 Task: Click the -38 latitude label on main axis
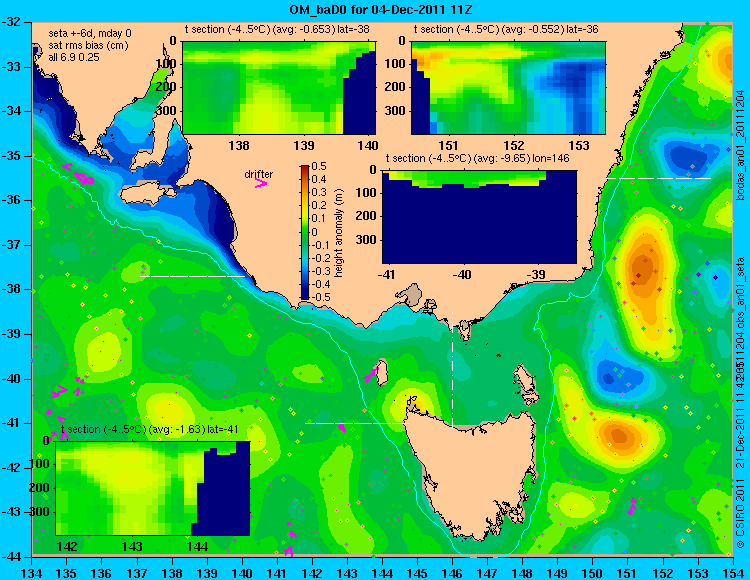pos(13,289)
